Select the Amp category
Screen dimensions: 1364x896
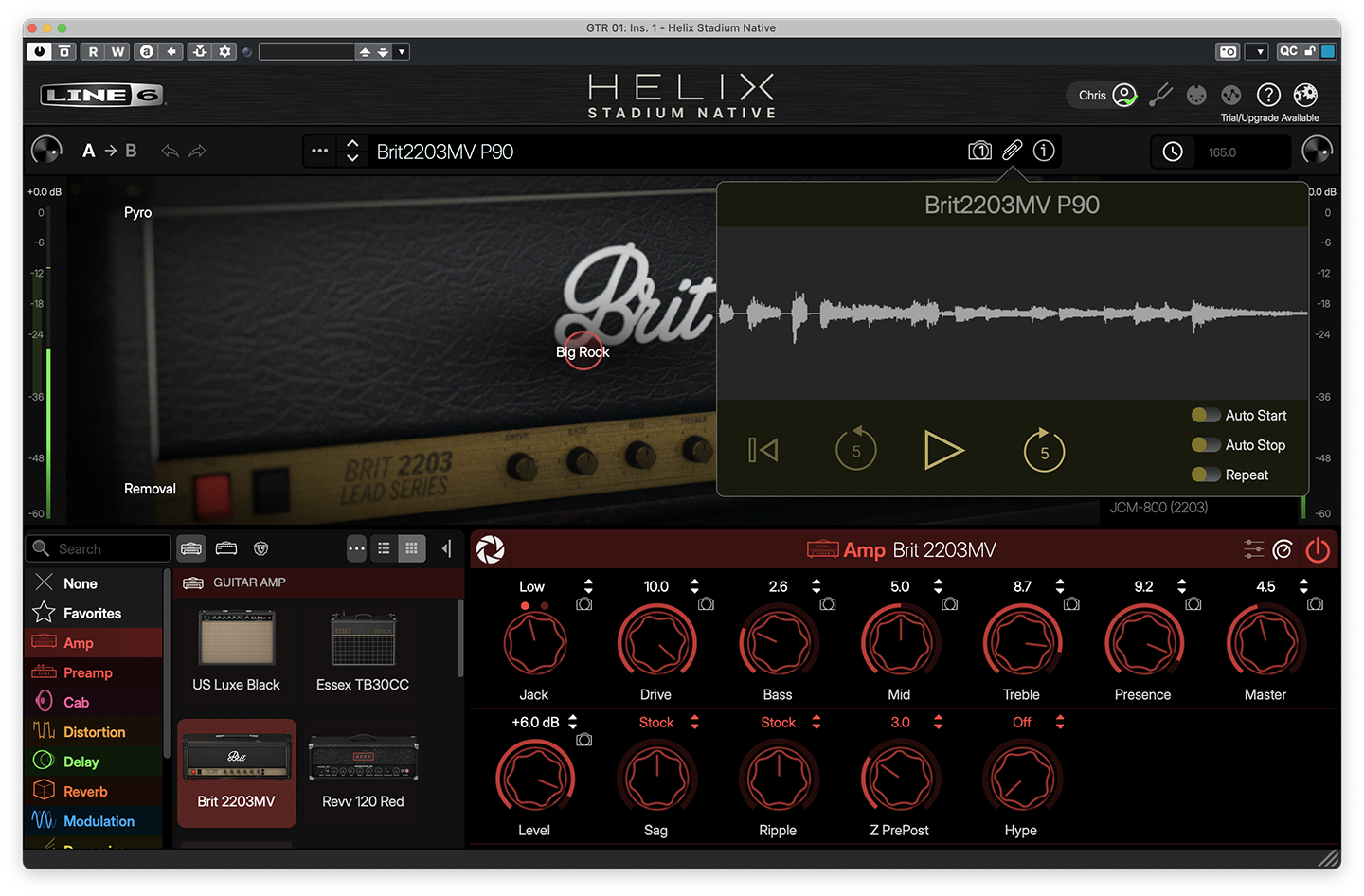94,643
